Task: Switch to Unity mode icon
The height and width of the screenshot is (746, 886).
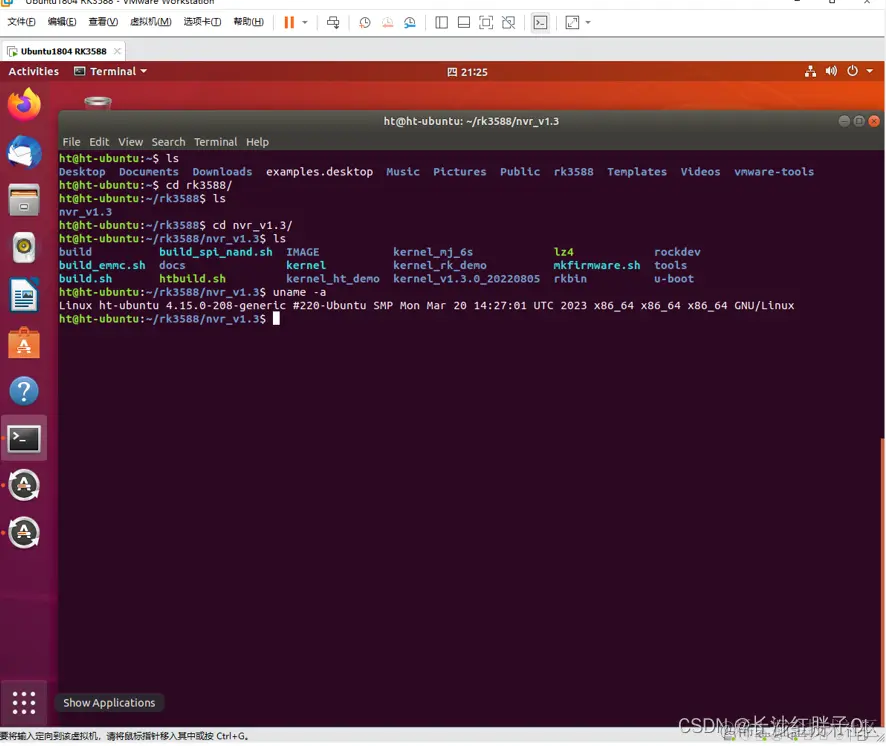Action: 509,23
